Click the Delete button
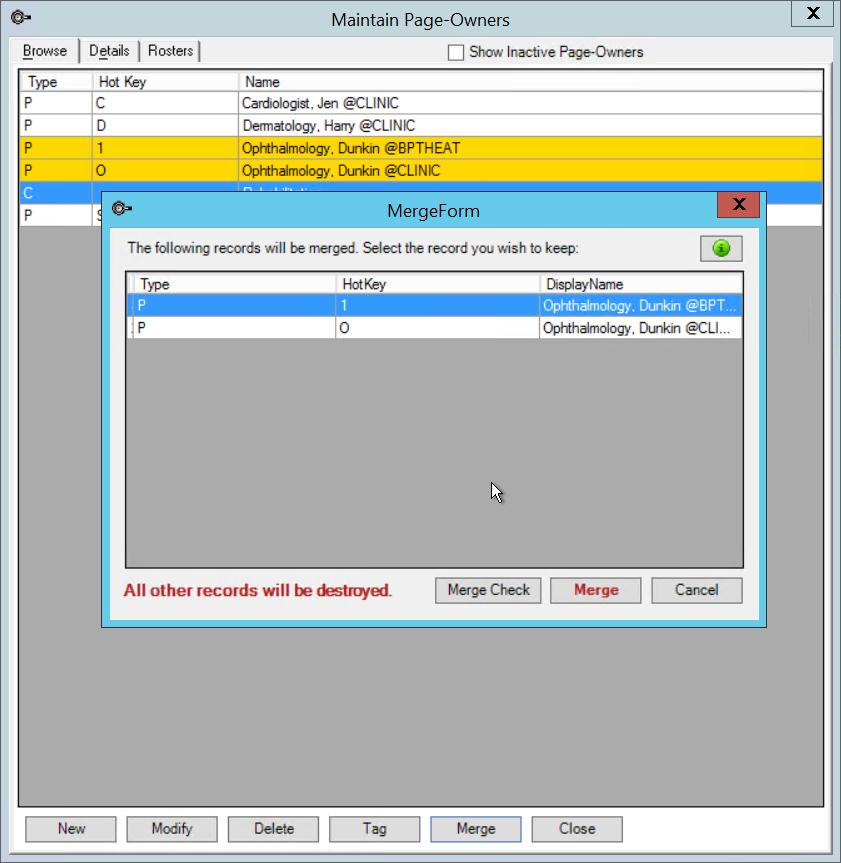Image resolution: width=841 pixels, height=863 pixels. (274, 829)
